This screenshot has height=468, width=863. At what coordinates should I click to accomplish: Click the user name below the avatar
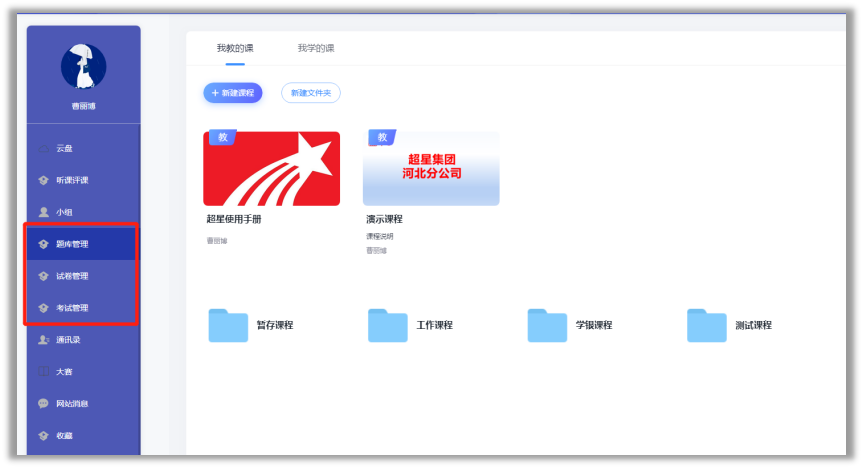tap(84, 106)
